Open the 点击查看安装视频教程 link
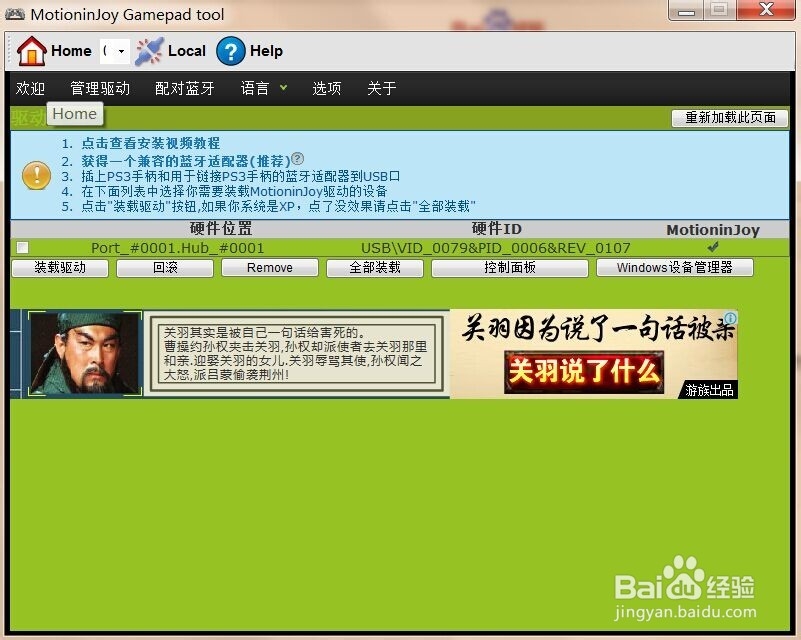This screenshot has height=640, width=801. point(151,143)
